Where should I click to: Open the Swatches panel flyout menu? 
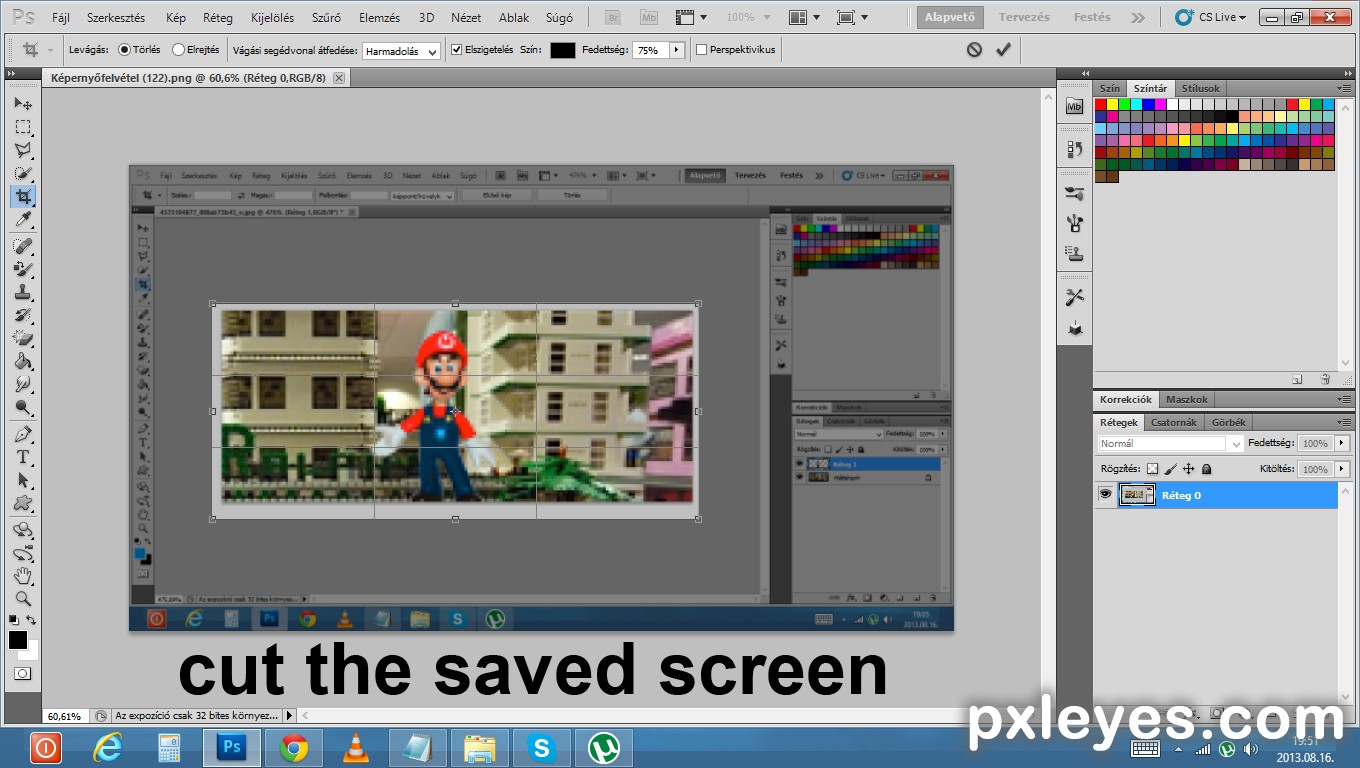point(1344,88)
